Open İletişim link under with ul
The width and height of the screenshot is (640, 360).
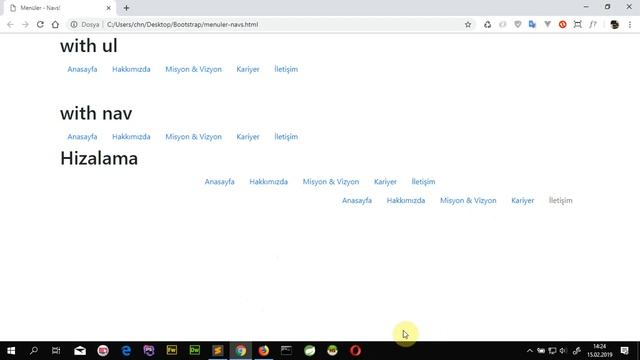click(x=286, y=69)
